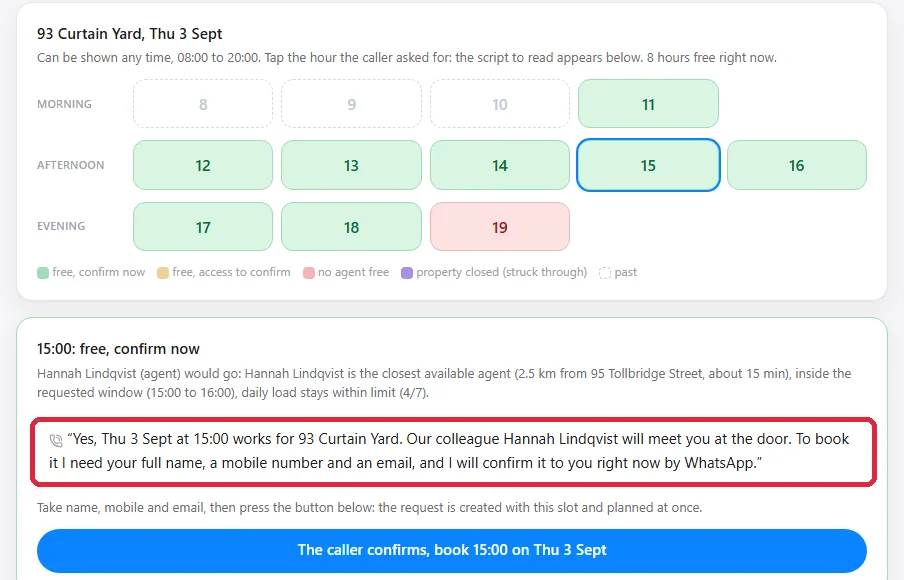Pick the 17 evening slot

[203, 227]
